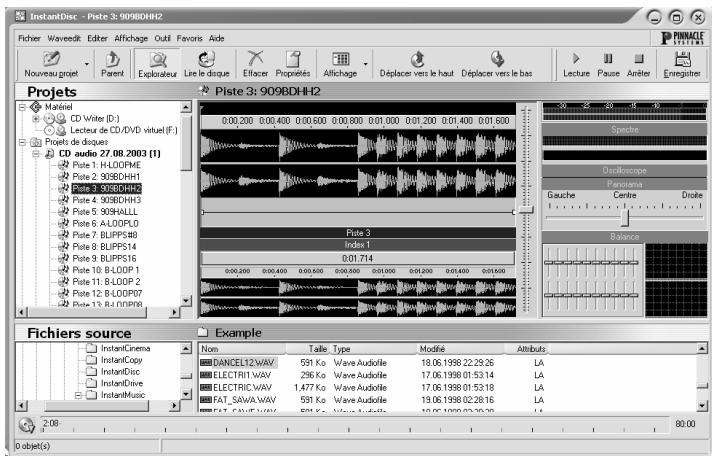Open the Aide menu
712x456 pixels.
pyautogui.click(x=217, y=39)
